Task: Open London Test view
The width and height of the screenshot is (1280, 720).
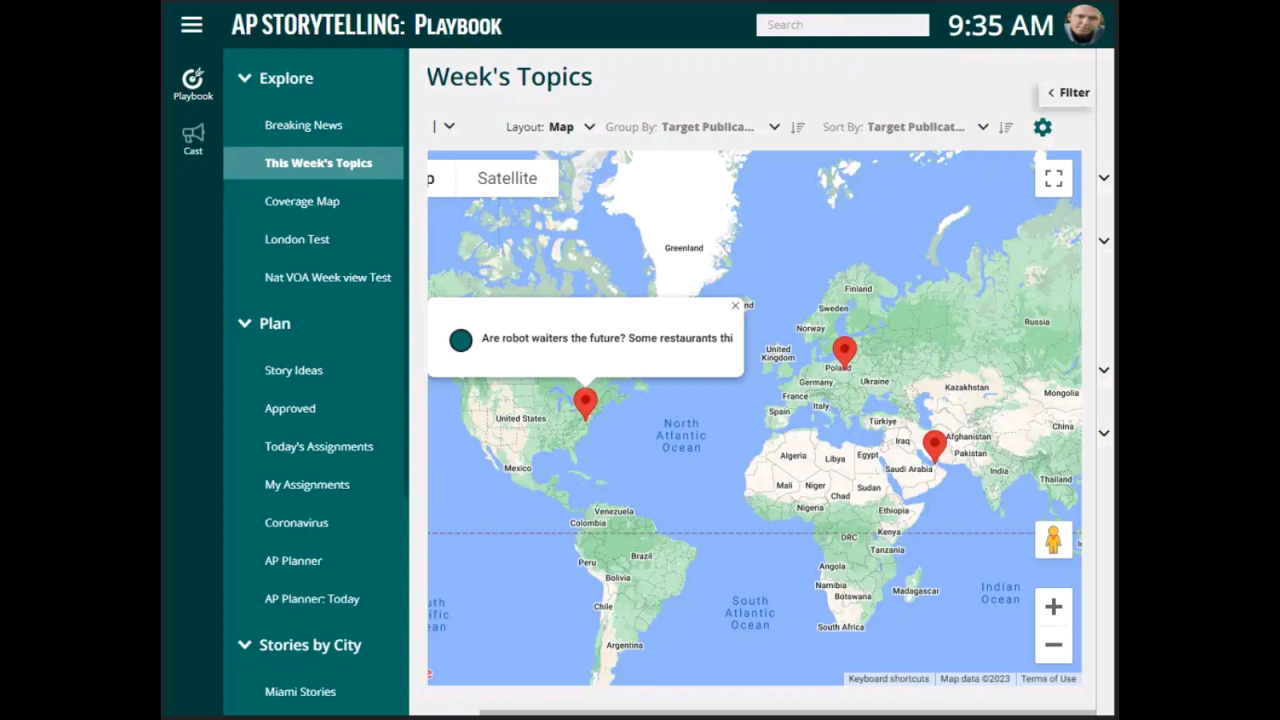Action: [297, 239]
